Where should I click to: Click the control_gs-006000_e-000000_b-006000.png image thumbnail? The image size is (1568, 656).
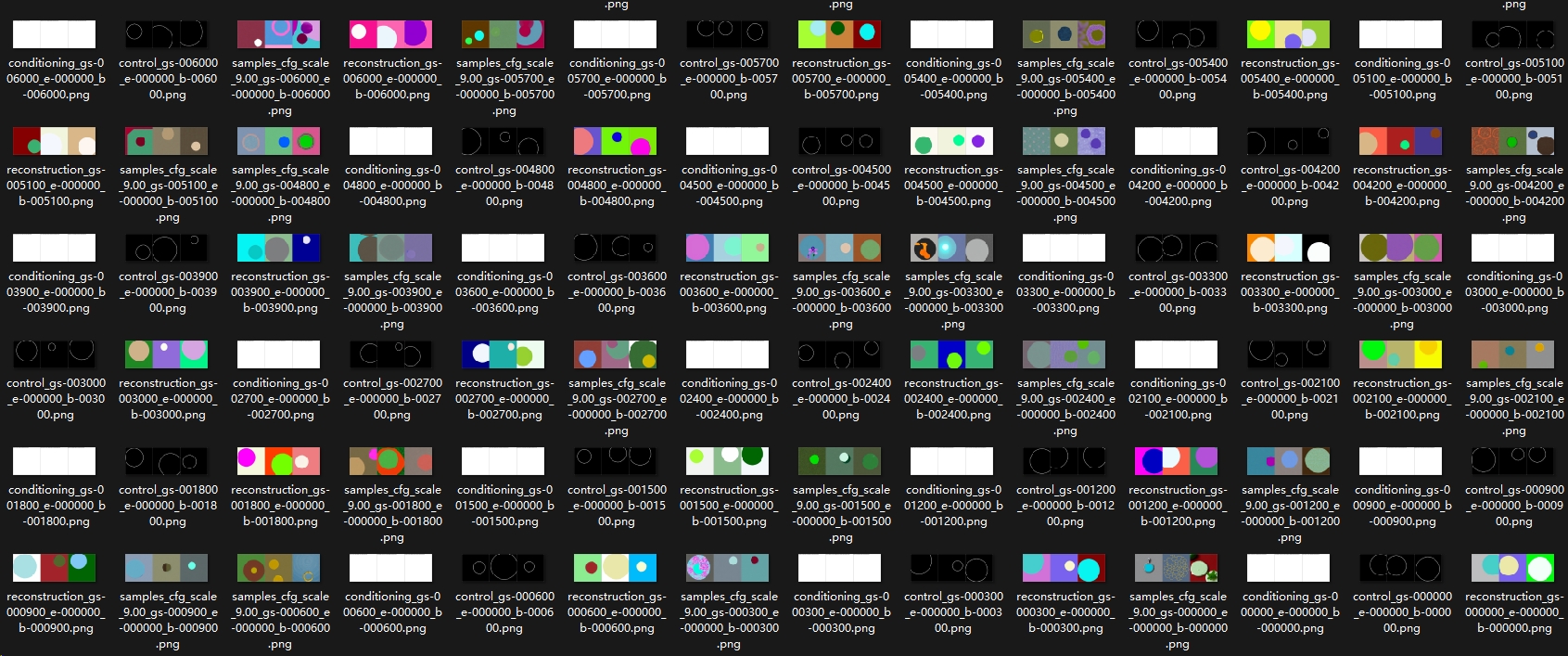(x=167, y=34)
